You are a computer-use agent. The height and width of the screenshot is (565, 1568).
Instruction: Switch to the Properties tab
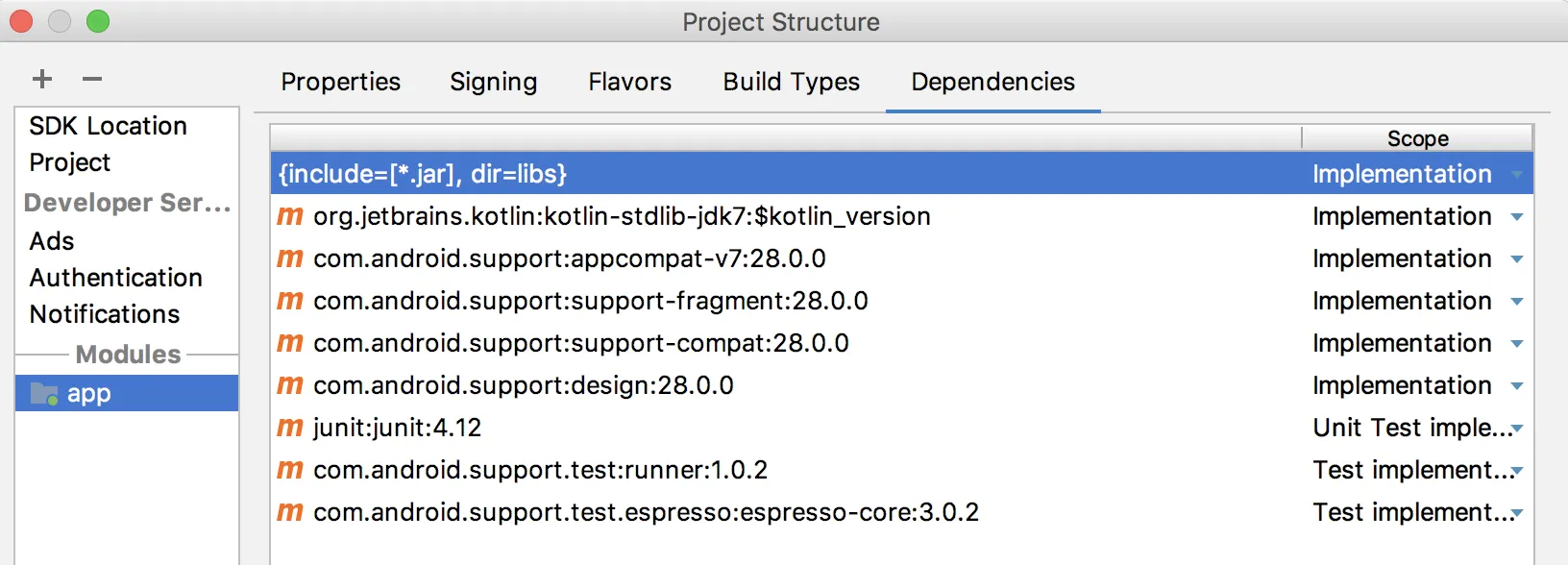[x=341, y=82]
